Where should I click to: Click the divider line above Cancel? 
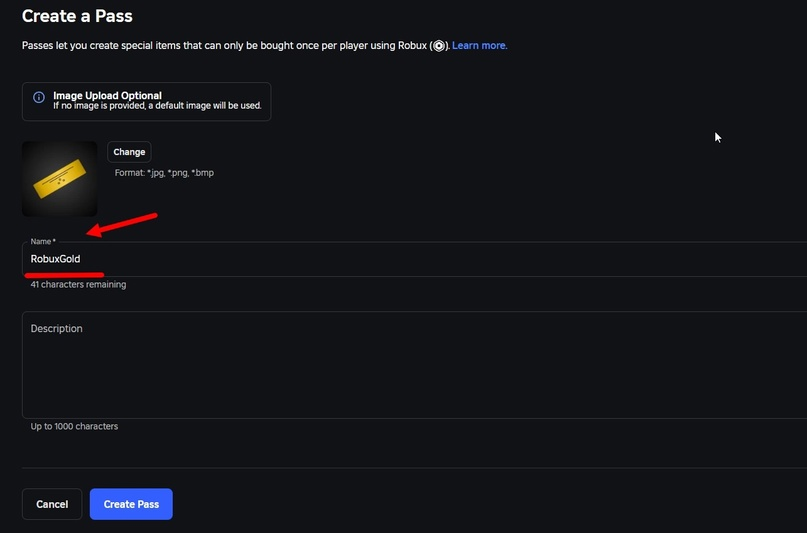pyautogui.click(x=400, y=468)
